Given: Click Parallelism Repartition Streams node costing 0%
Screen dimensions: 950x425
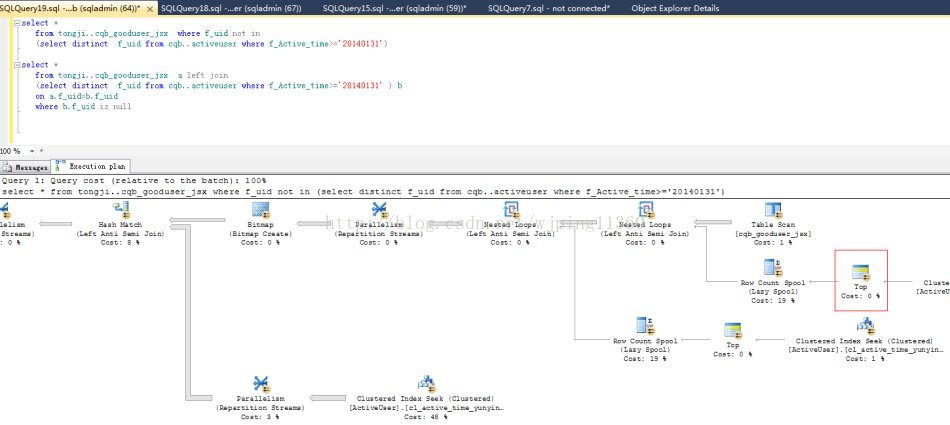Looking at the screenshot, I should click(x=379, y=223).
